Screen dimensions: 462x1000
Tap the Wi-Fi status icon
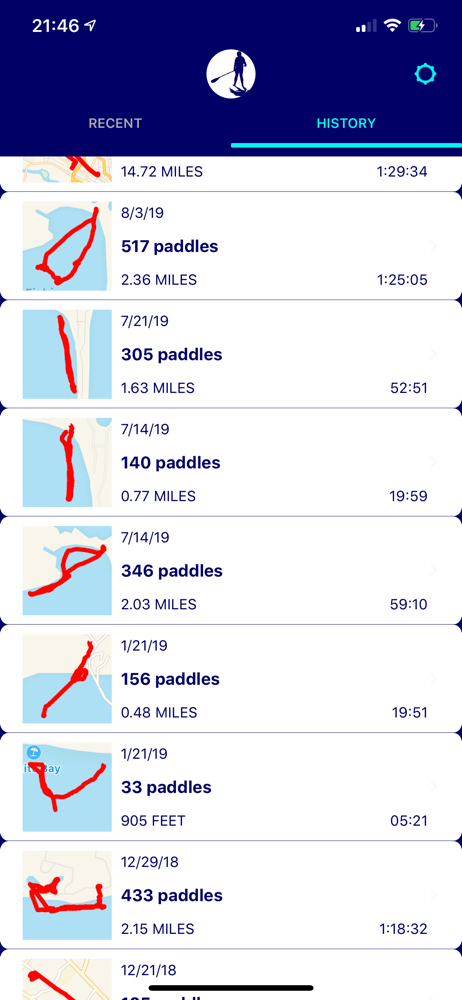[392, 26]
